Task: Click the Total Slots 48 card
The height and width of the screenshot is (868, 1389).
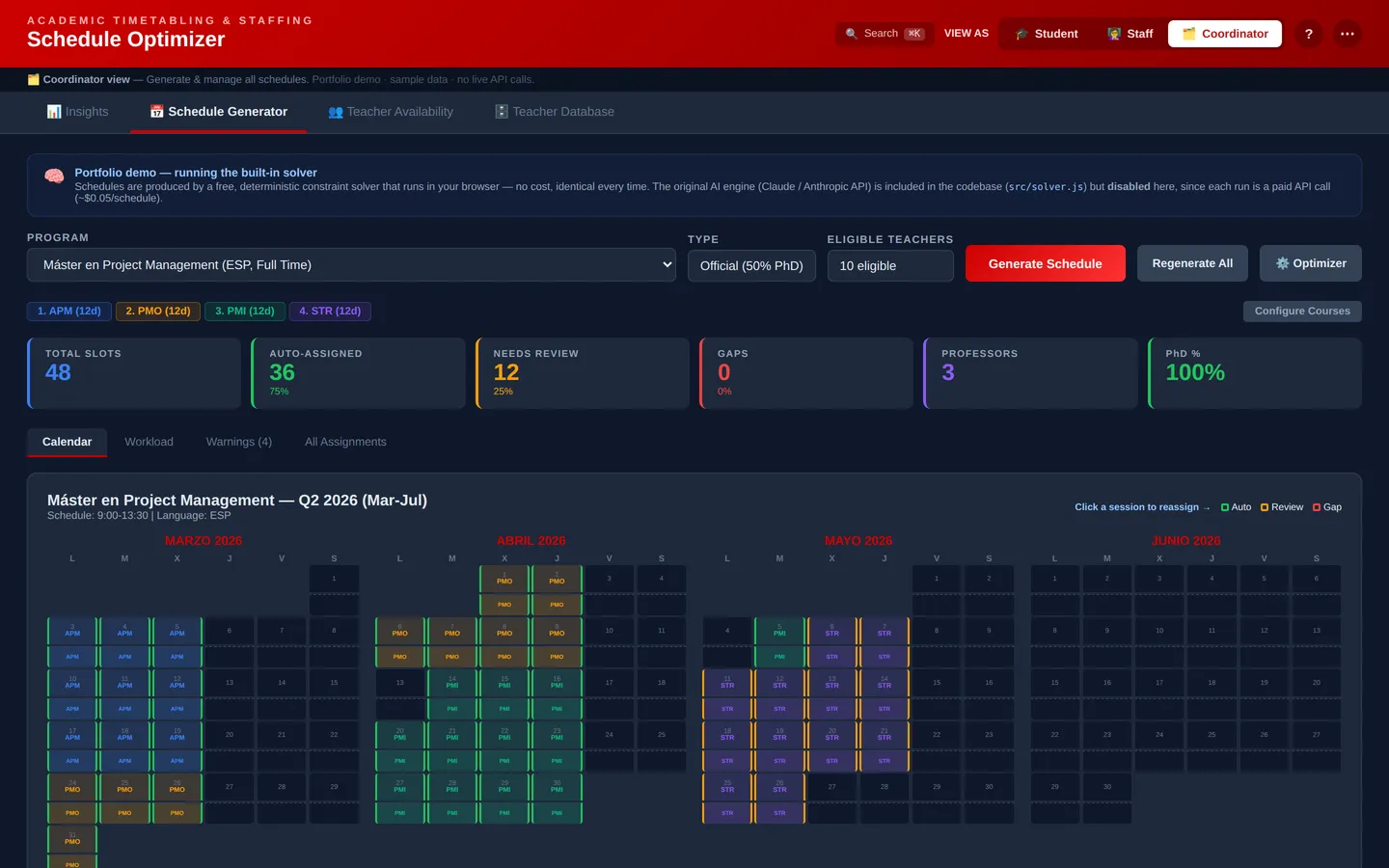Action: click(134, 373)
